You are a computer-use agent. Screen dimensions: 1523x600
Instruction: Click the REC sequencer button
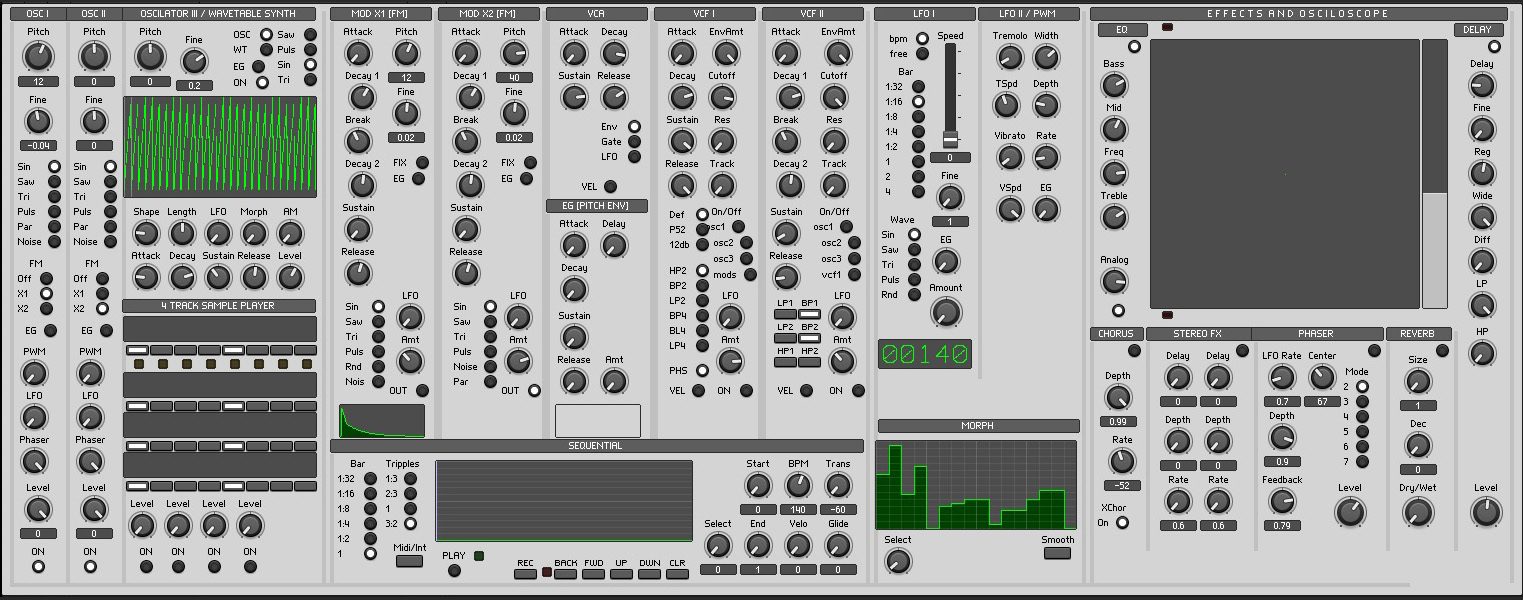click(x=525, y=574)
